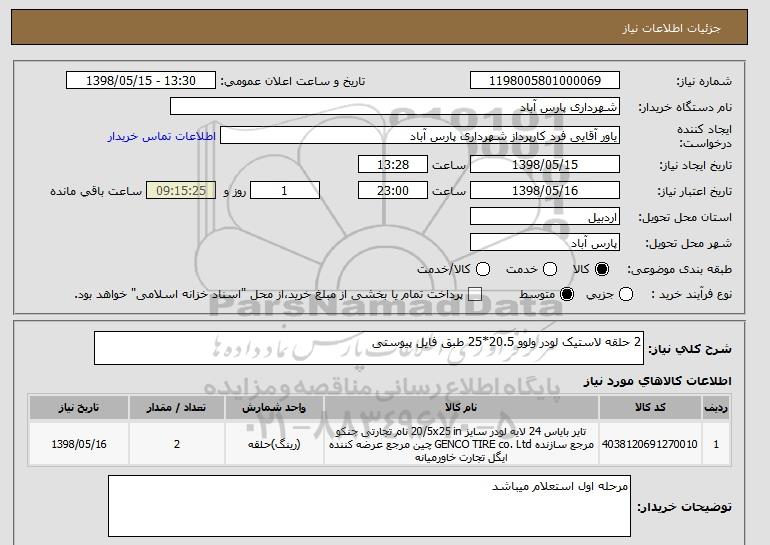The image size is (770, 545).
Task: Click the buyer organization field شهرداری پارس آباد
Action: point(395,107)
